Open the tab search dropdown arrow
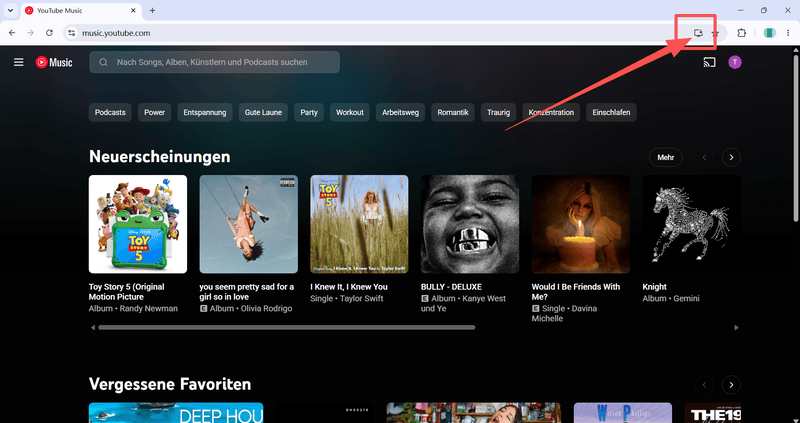 [10, 10]
